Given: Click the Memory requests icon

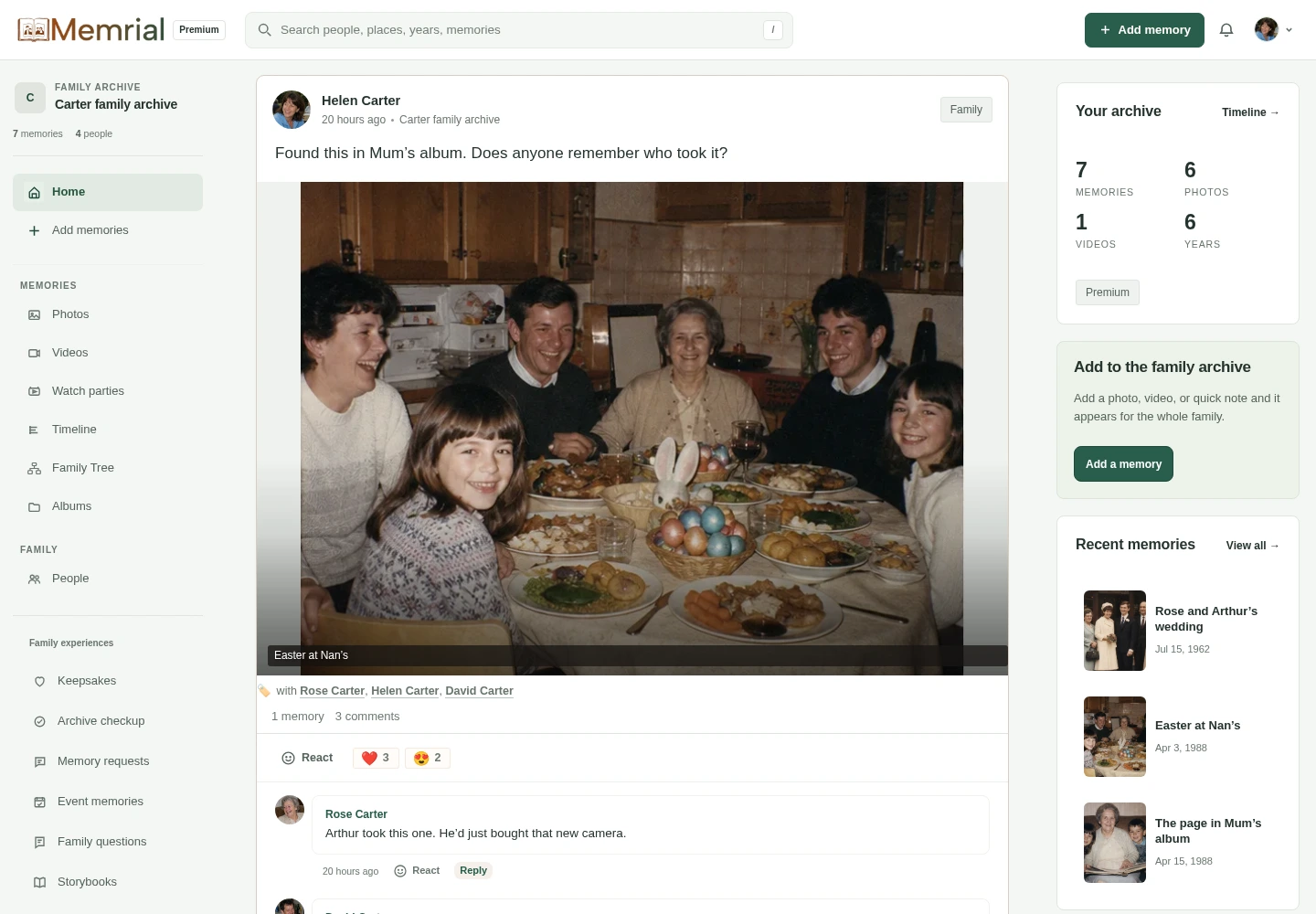Looking at the screenshot, I should pos(39,761).
